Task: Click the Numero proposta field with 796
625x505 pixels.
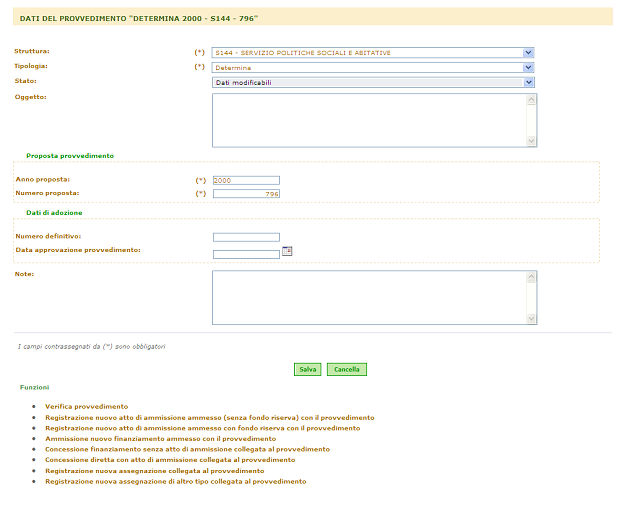Action: [246, 194]
